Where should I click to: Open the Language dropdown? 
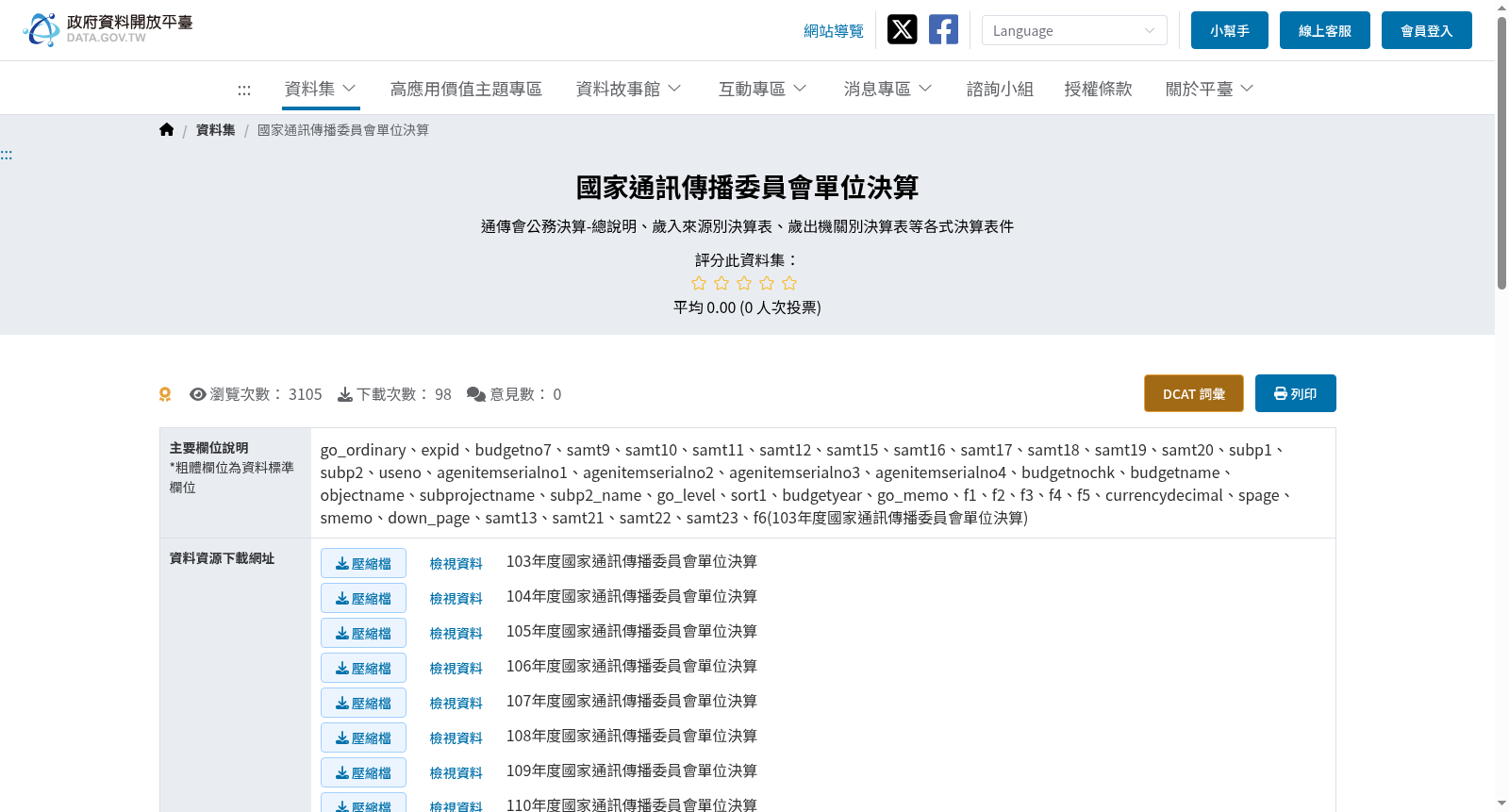[1074, 30]
